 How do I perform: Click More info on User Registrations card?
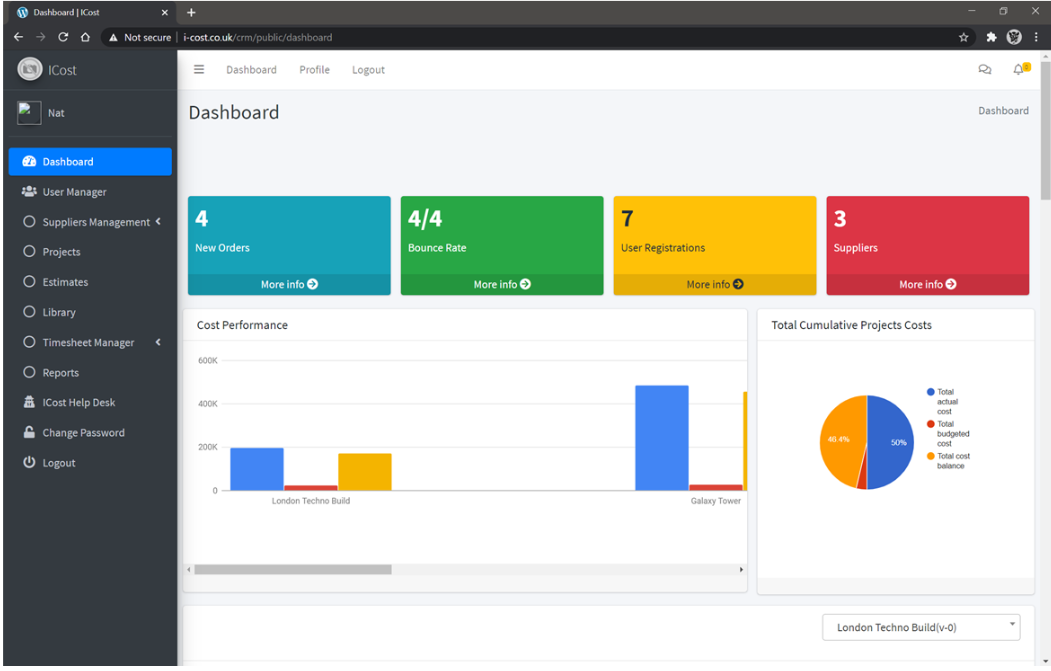pyautogui.click(x=714, y=285)
